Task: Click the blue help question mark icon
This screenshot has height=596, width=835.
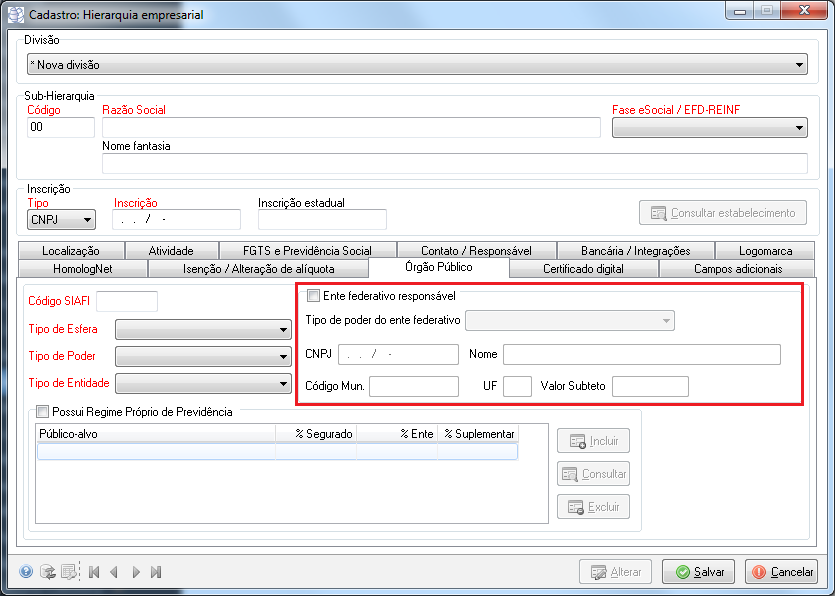Action: pos(26,572)
